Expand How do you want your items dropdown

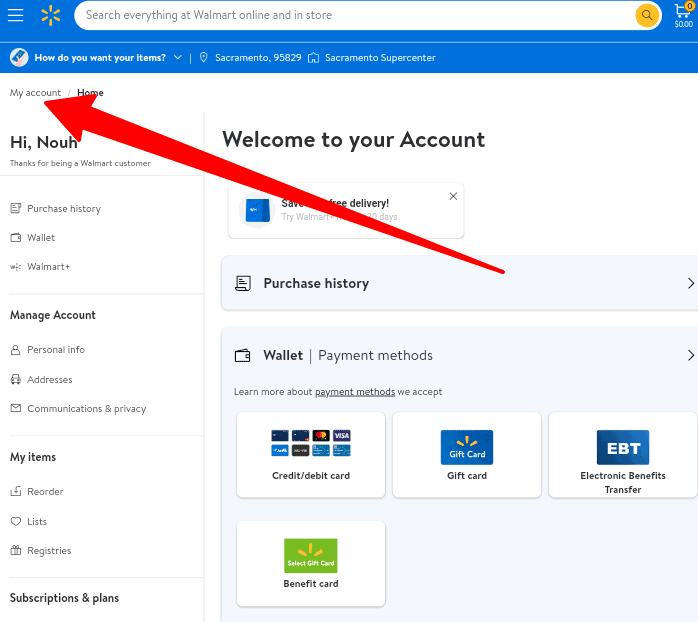pyautogui.click(x=178, y=57)
